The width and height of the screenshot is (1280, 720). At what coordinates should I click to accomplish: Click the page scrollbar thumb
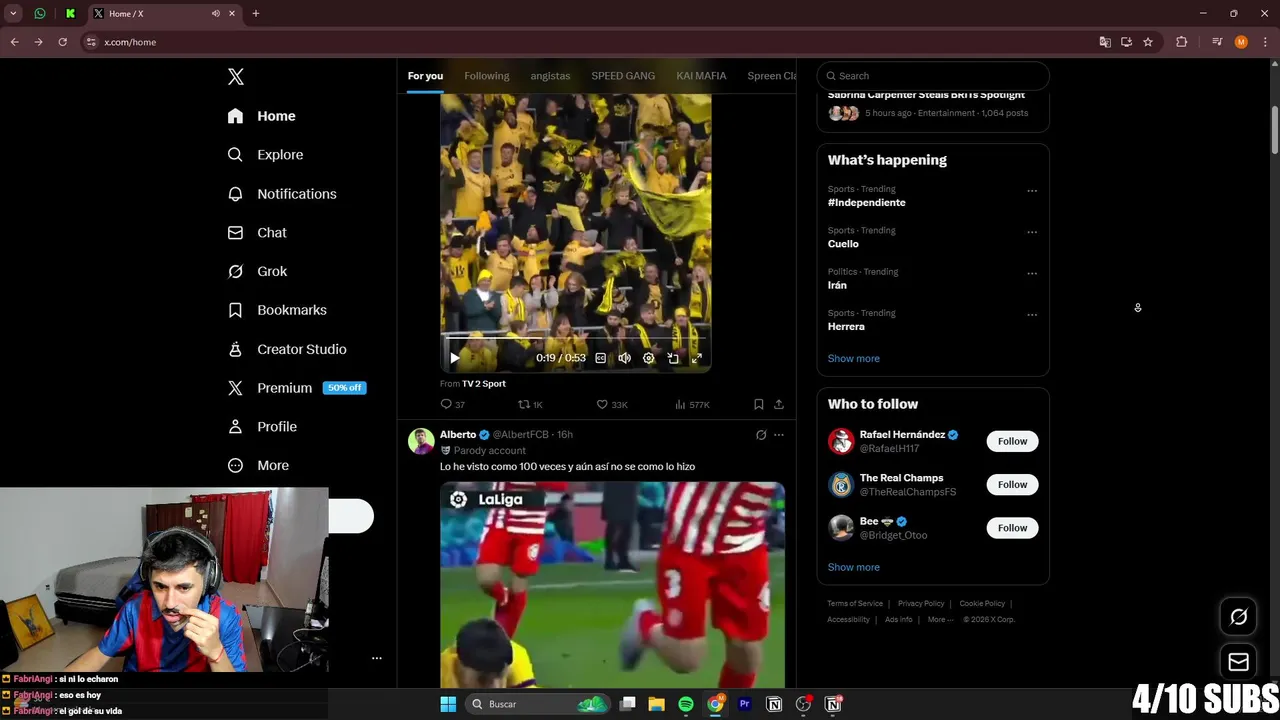[1275, 130]
